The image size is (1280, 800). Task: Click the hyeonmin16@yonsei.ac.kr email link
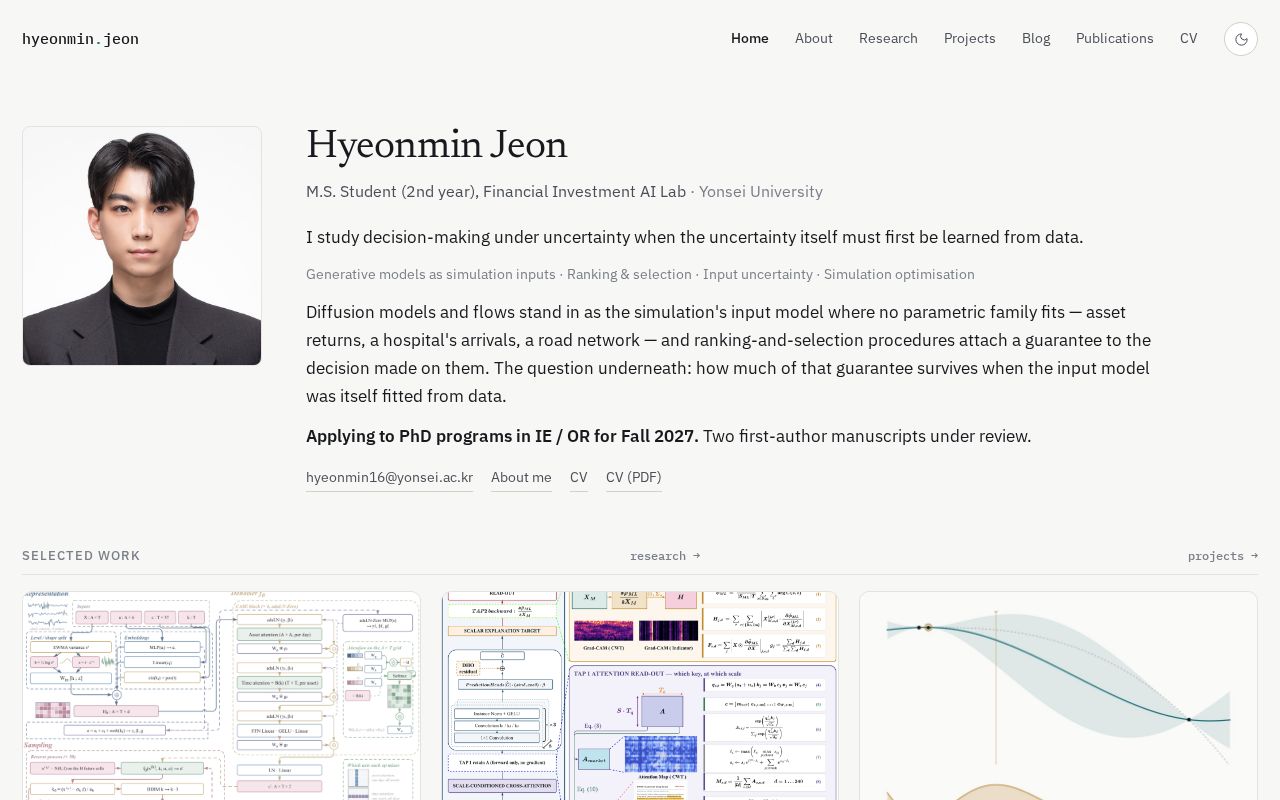point(390,477)
